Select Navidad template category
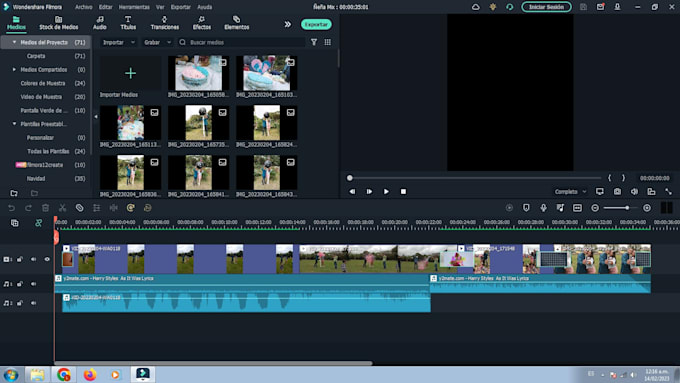Screen dimensions: 680x383 (x=36, y=178)
